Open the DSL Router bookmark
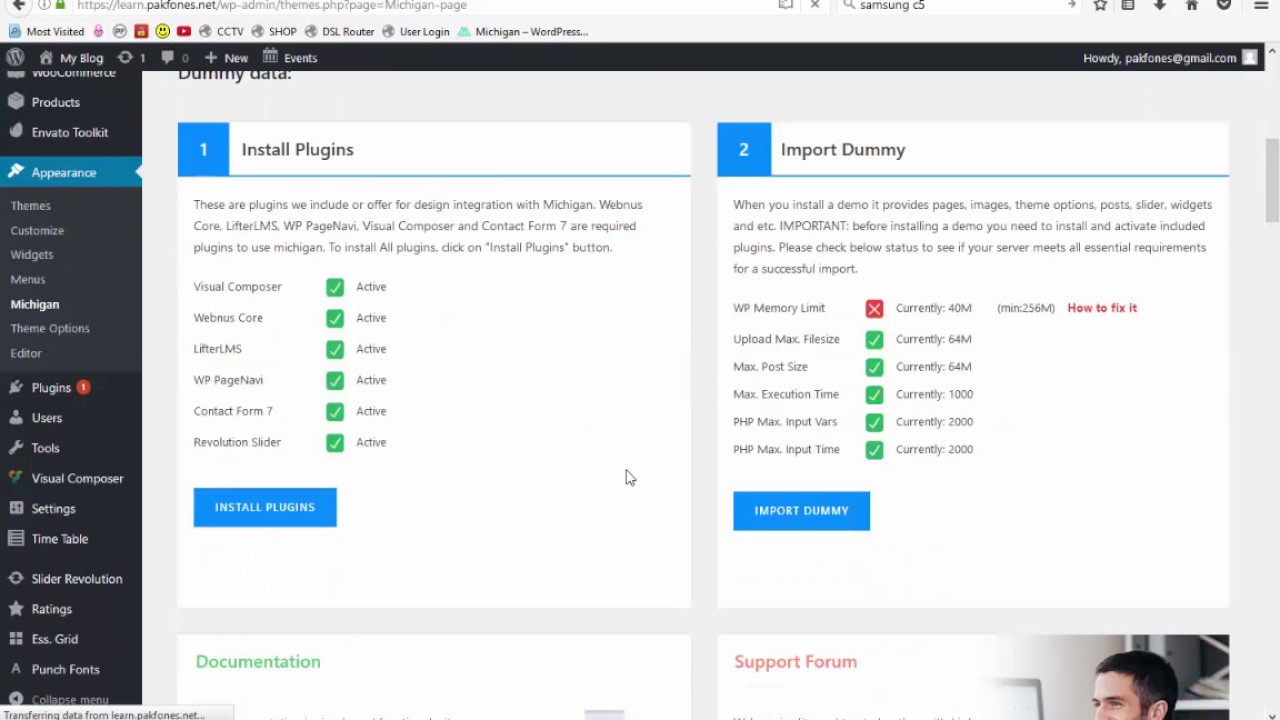The width and height of the screenshot is (1280, 720). (339, 31)
